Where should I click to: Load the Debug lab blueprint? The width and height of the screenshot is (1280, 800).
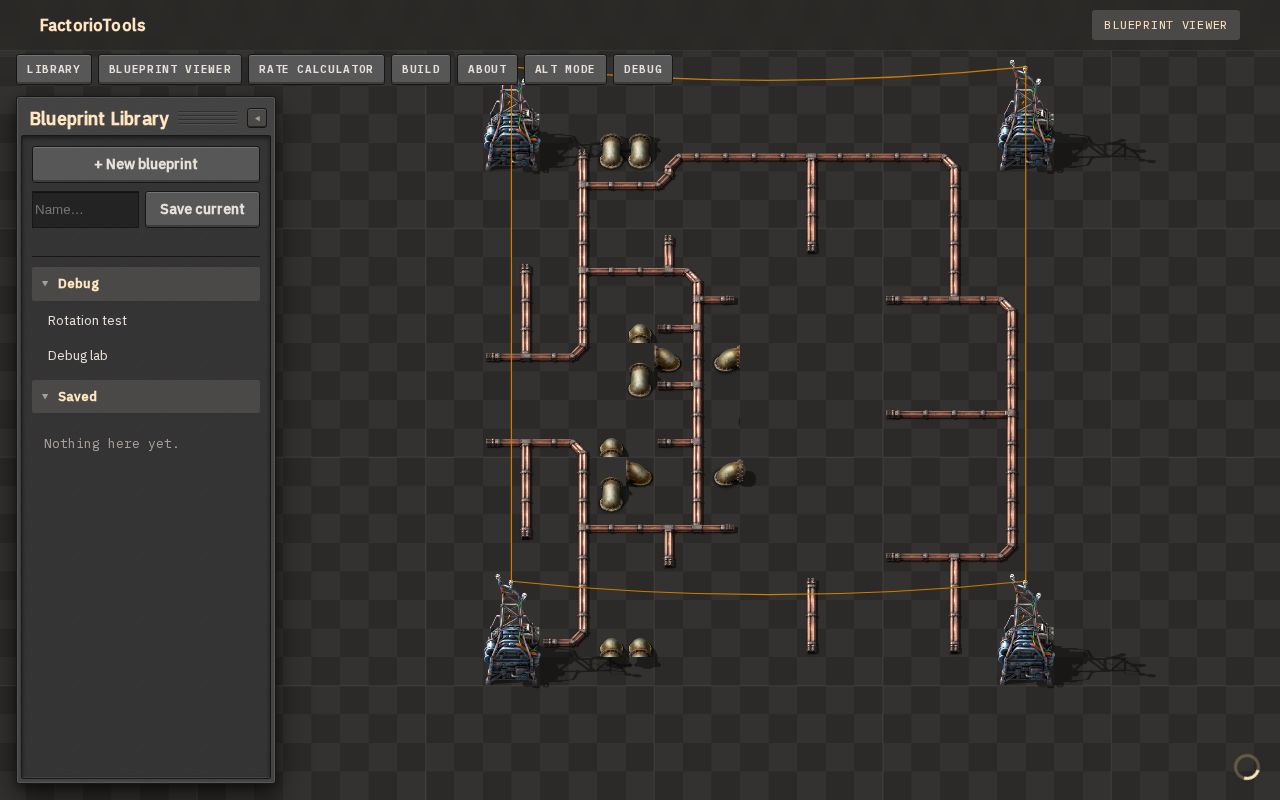point(146,356)
